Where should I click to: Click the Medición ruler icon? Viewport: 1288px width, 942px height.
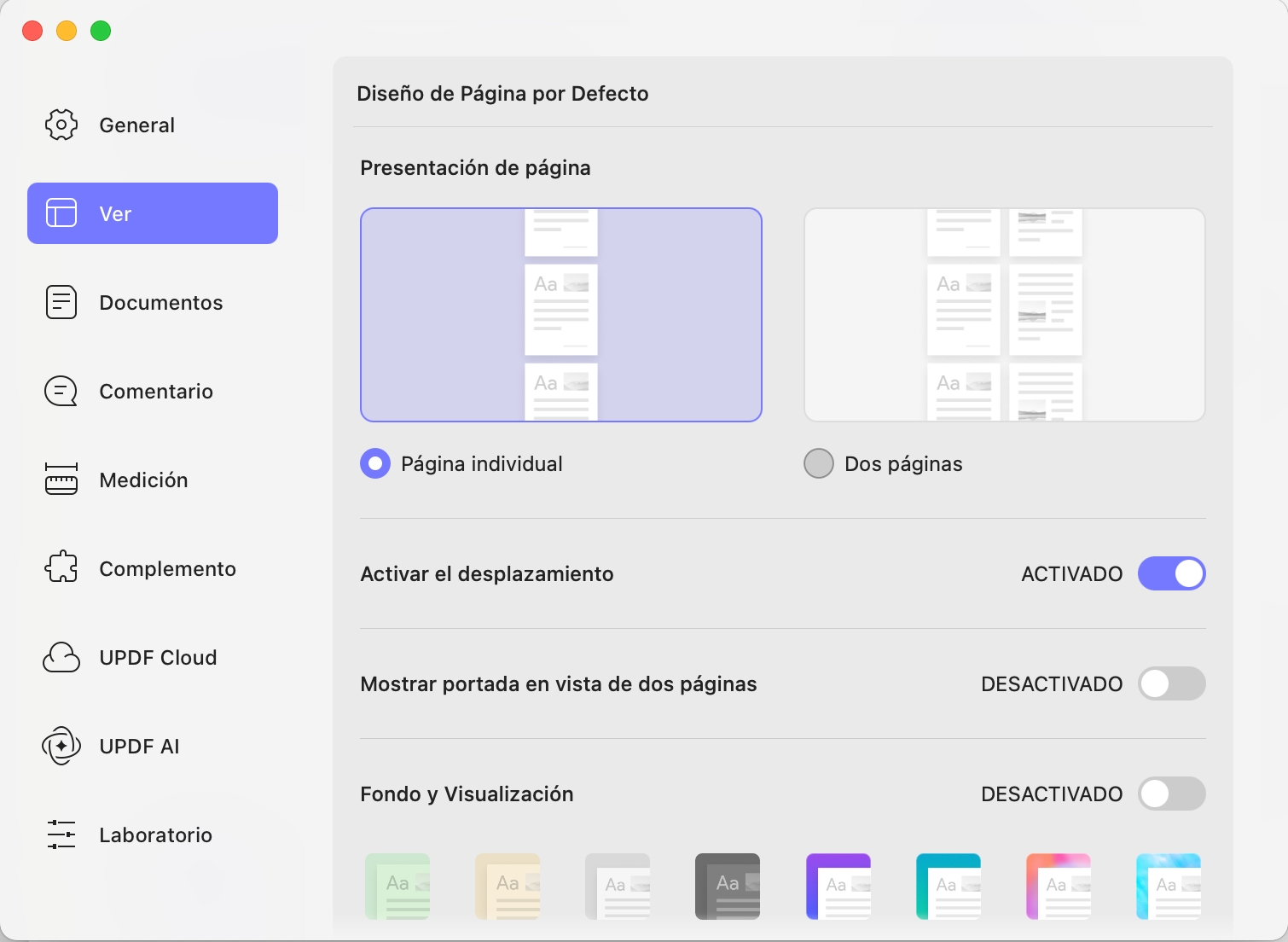(61, 480)
